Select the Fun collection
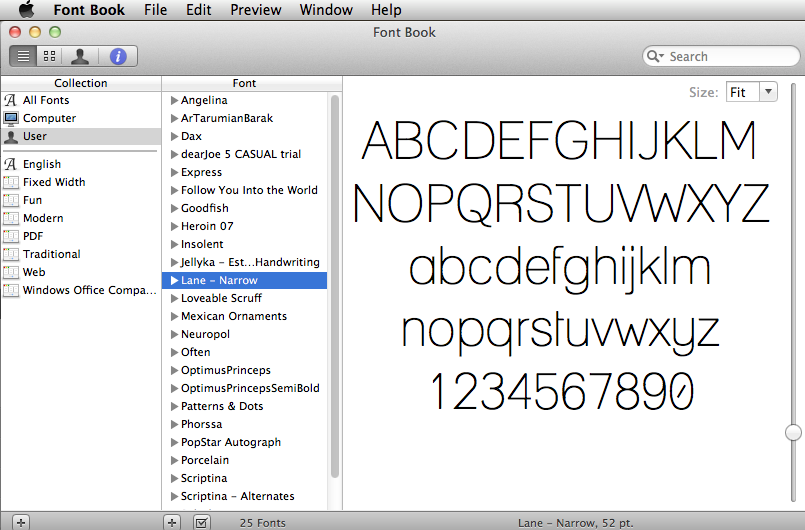This screenshot has height=530, width=805. [x=81, y=200]
